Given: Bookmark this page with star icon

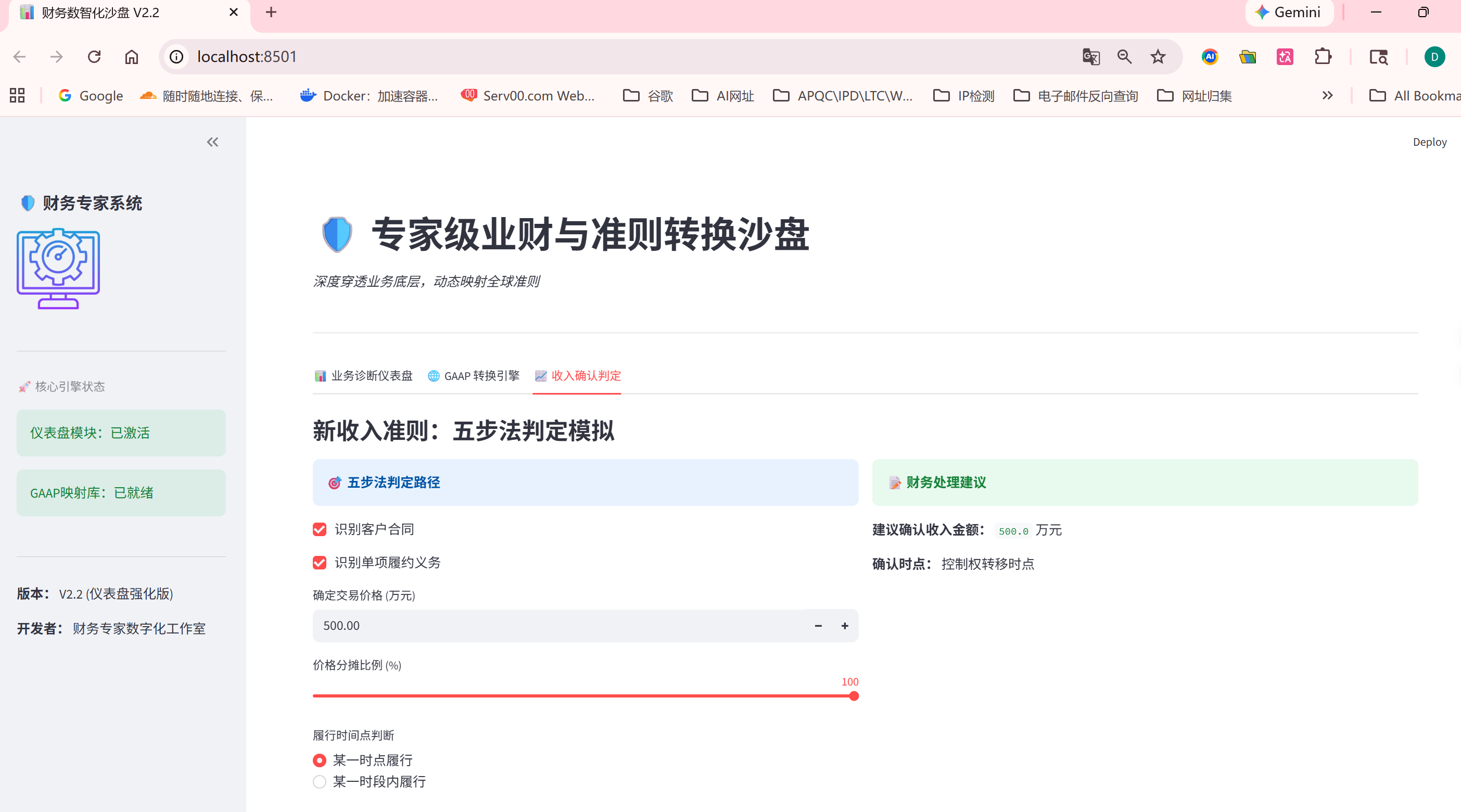Looking at the screenshot, I should point(1158,57).
